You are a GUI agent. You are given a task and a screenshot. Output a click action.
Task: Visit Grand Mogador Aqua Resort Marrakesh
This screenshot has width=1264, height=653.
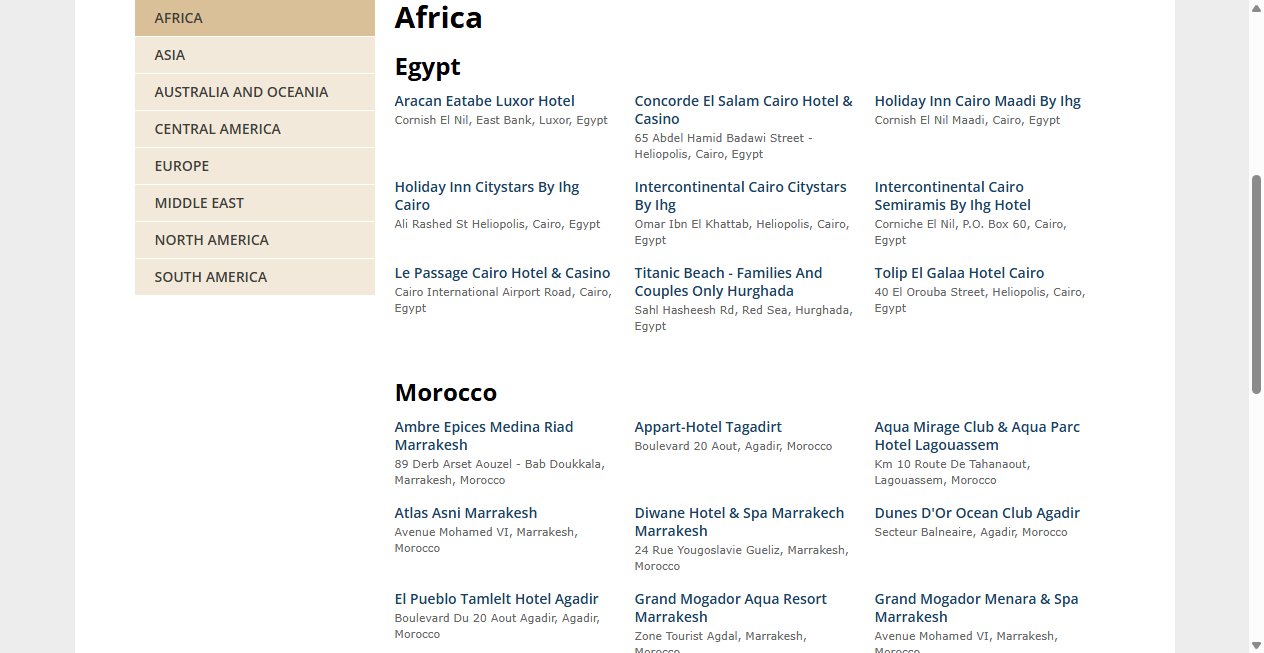730,608
